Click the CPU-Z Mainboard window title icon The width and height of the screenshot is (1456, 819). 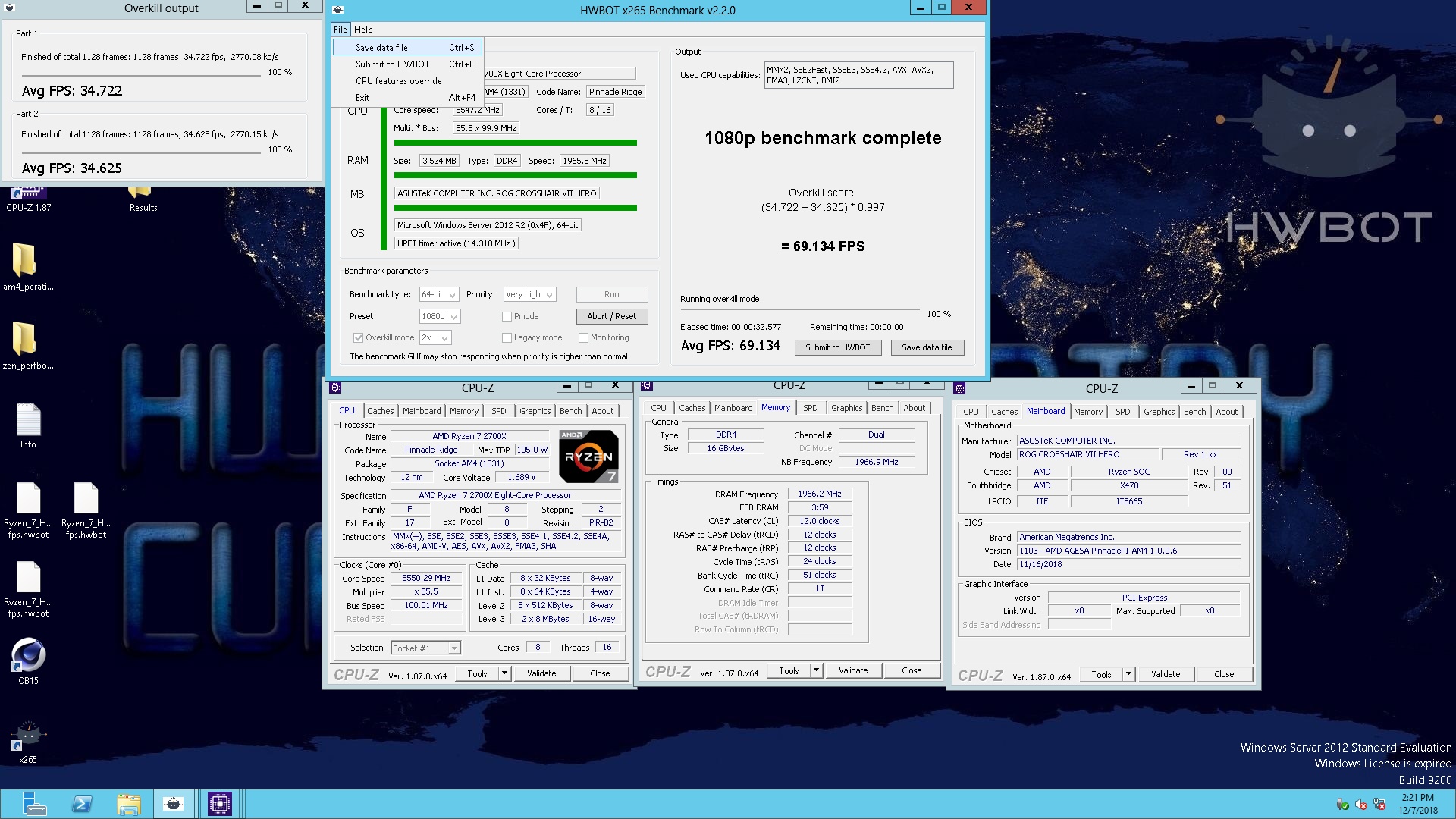[959, 388]
